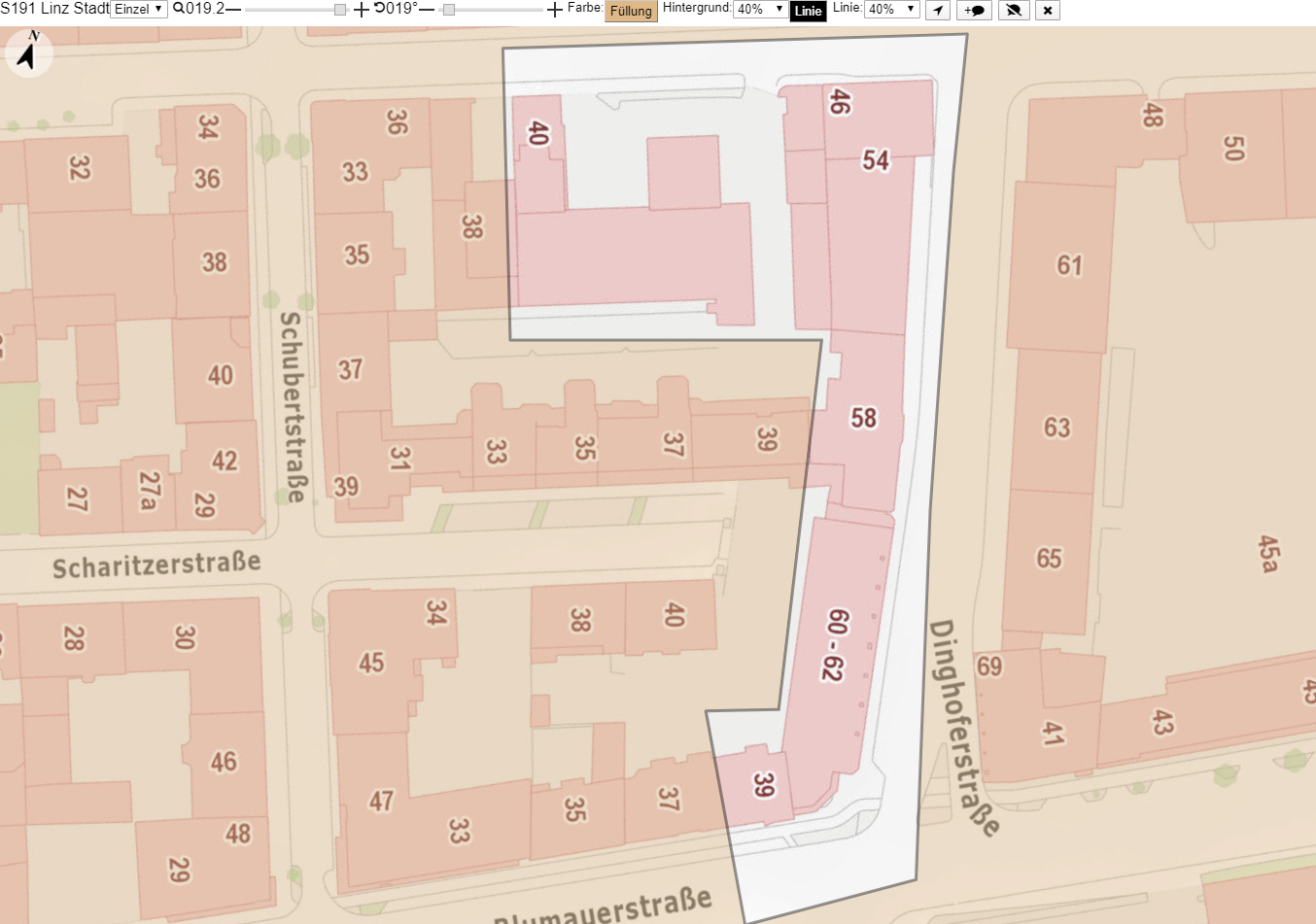The image size is (1316, 924).
Task: Click the north arrow compass icon
Action: tap(29, 51)
